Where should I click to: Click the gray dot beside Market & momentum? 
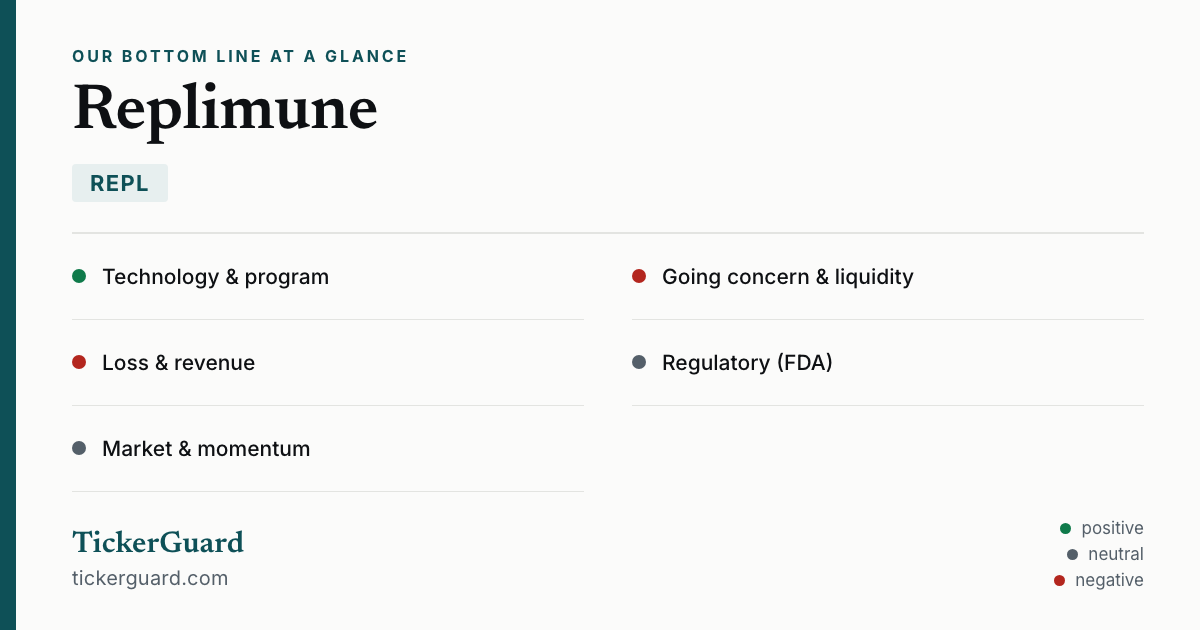point(79,448)
